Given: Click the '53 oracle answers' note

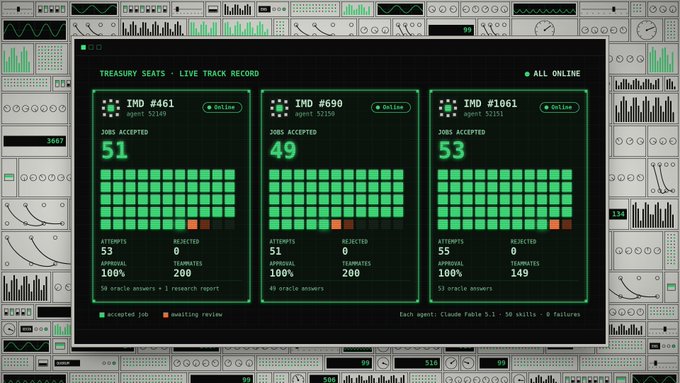Looking at the screenshot, I should click(465, 288).
